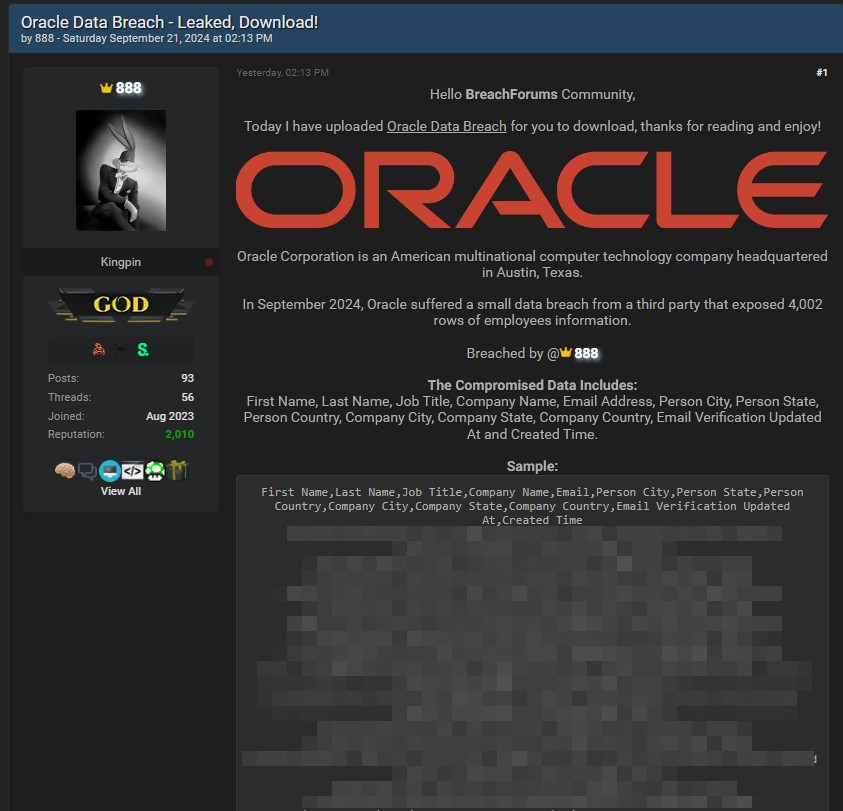Click the reputation score 2,010
843x811 pixels.
point(180,435)
